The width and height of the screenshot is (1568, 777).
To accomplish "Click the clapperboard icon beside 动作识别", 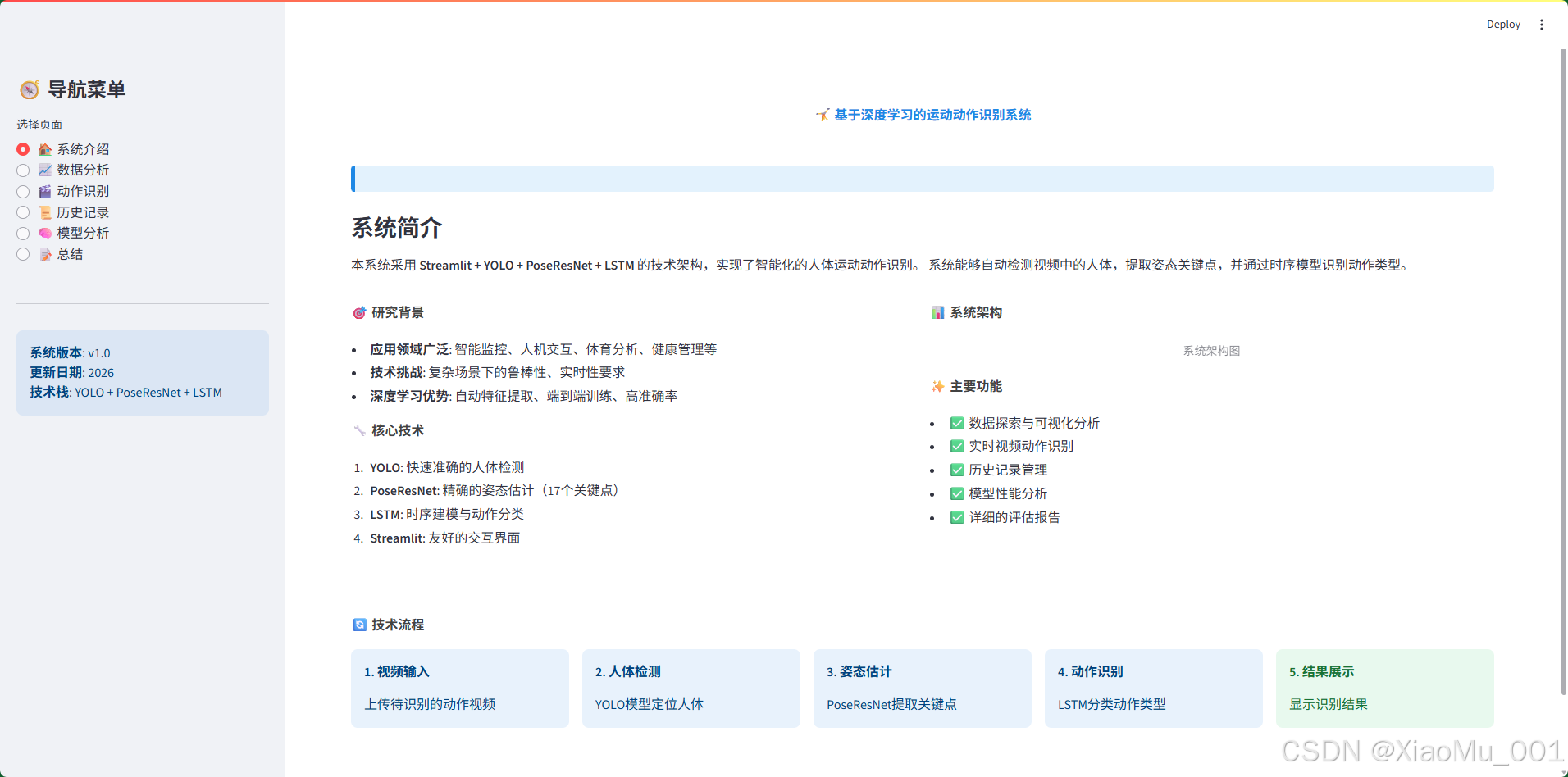I will tap(45, 192).
